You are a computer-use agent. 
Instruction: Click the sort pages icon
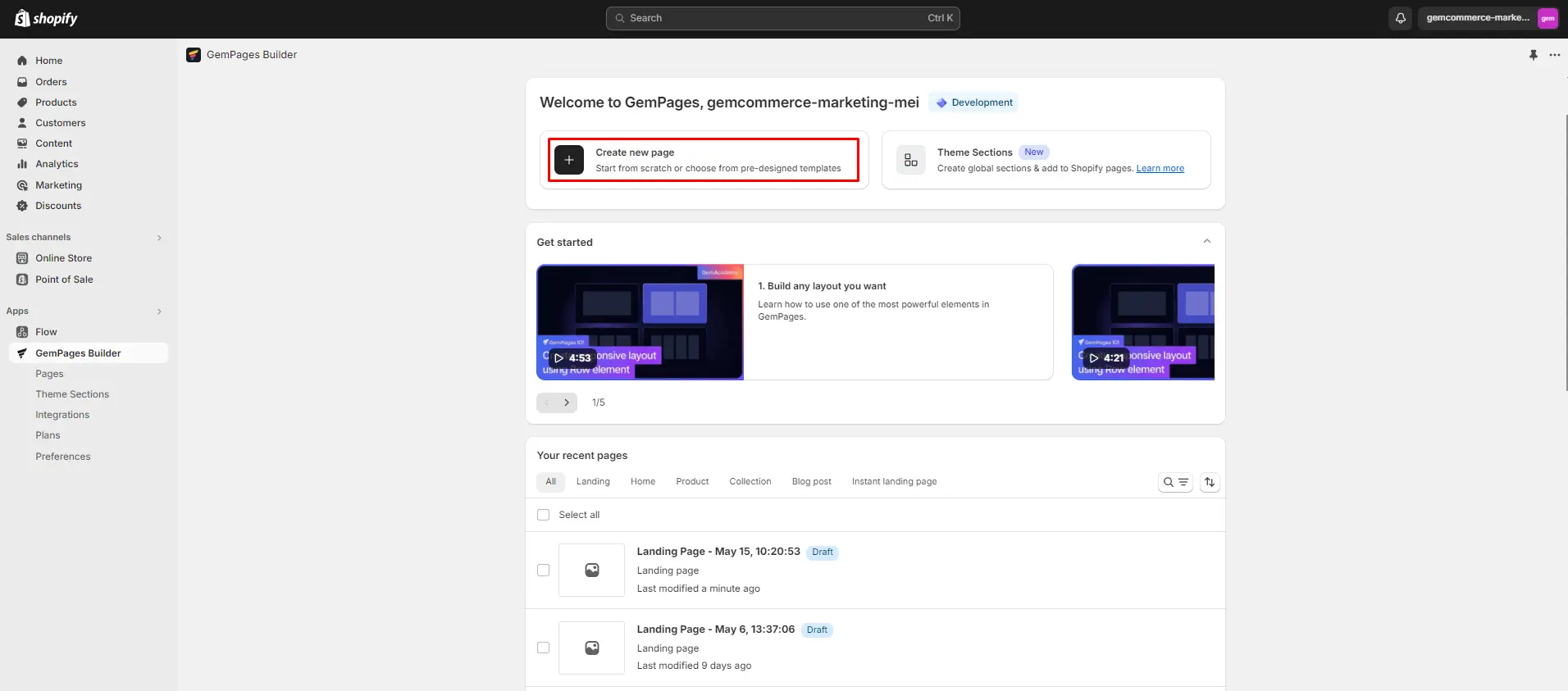(x=1210, y=482)
